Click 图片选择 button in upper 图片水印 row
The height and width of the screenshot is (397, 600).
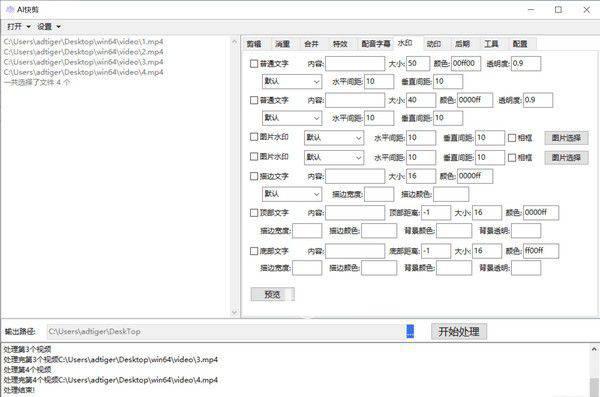[566, 138]
